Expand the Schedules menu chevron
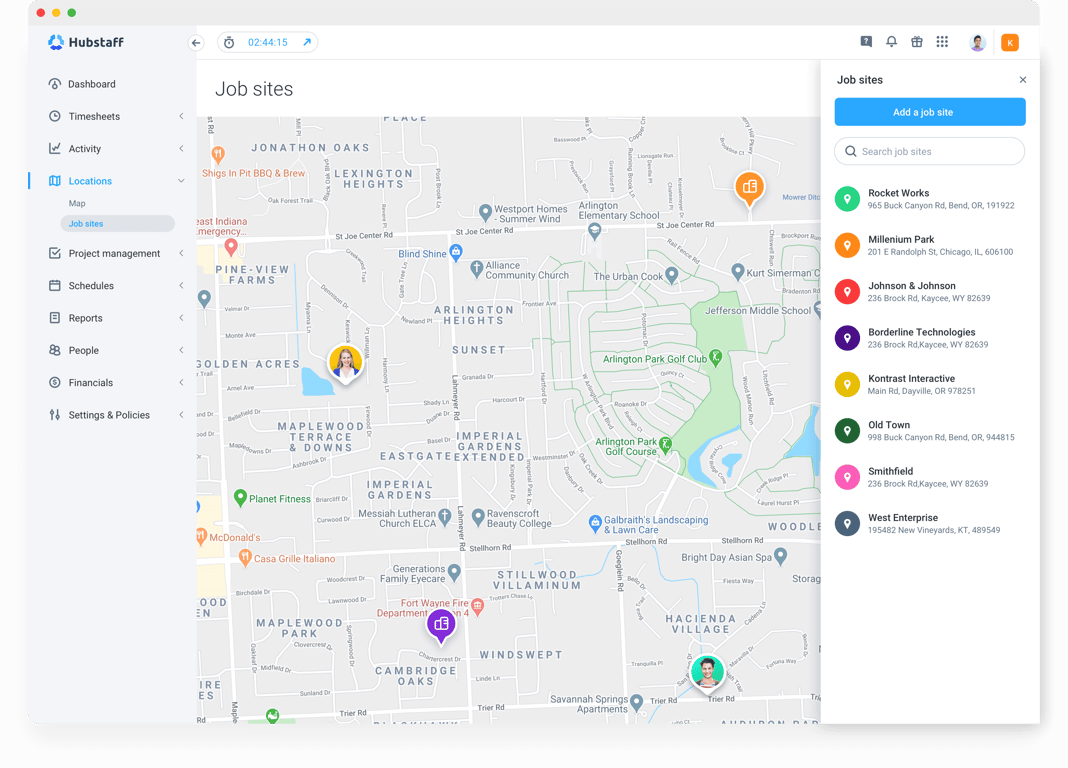The image size is (1068, 768). click(181, 285)
